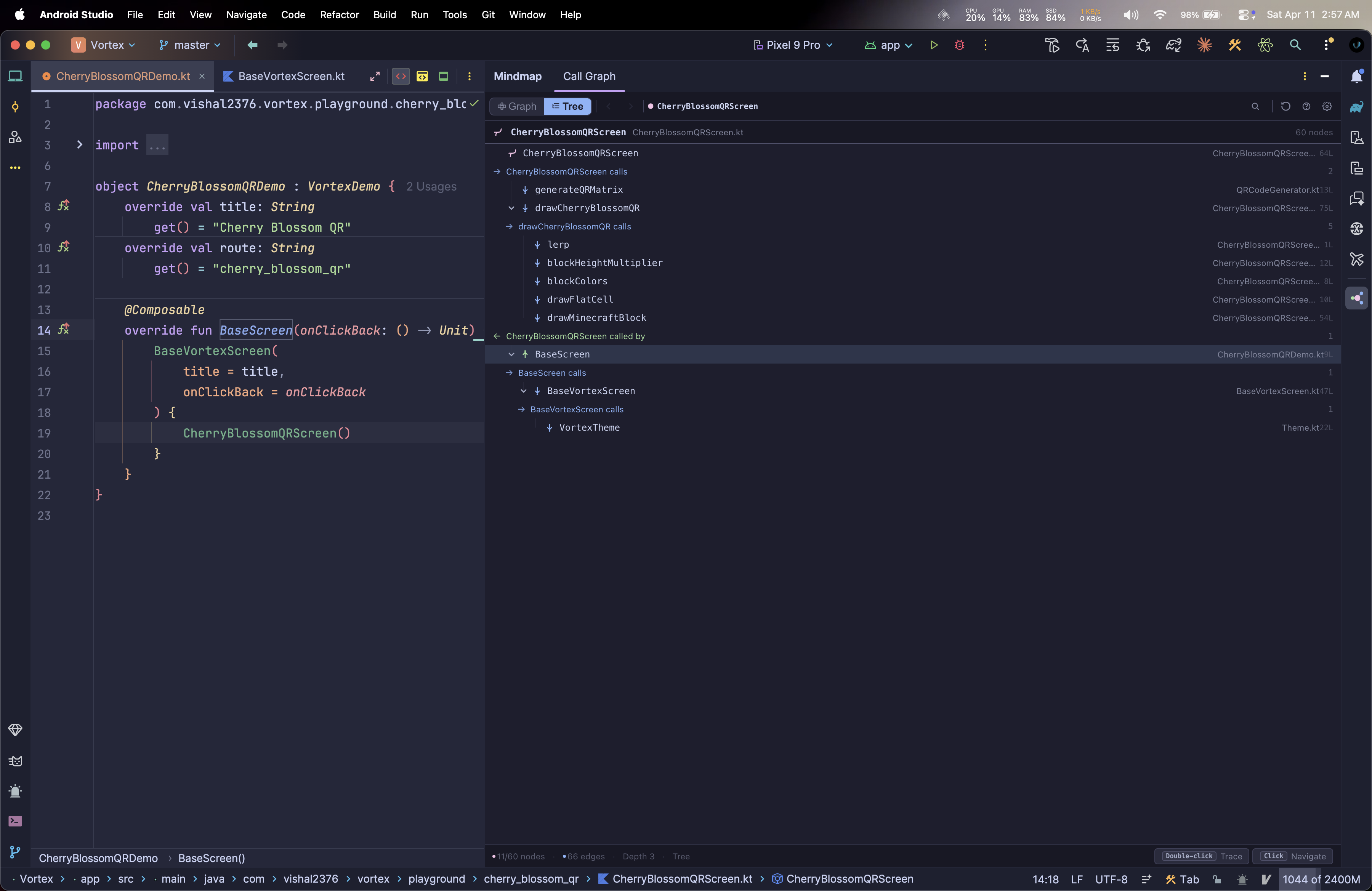The width and height of the screenshot is (1372, 891).
Task: Click the Run app play icon
Action: [x=934, y=45]
